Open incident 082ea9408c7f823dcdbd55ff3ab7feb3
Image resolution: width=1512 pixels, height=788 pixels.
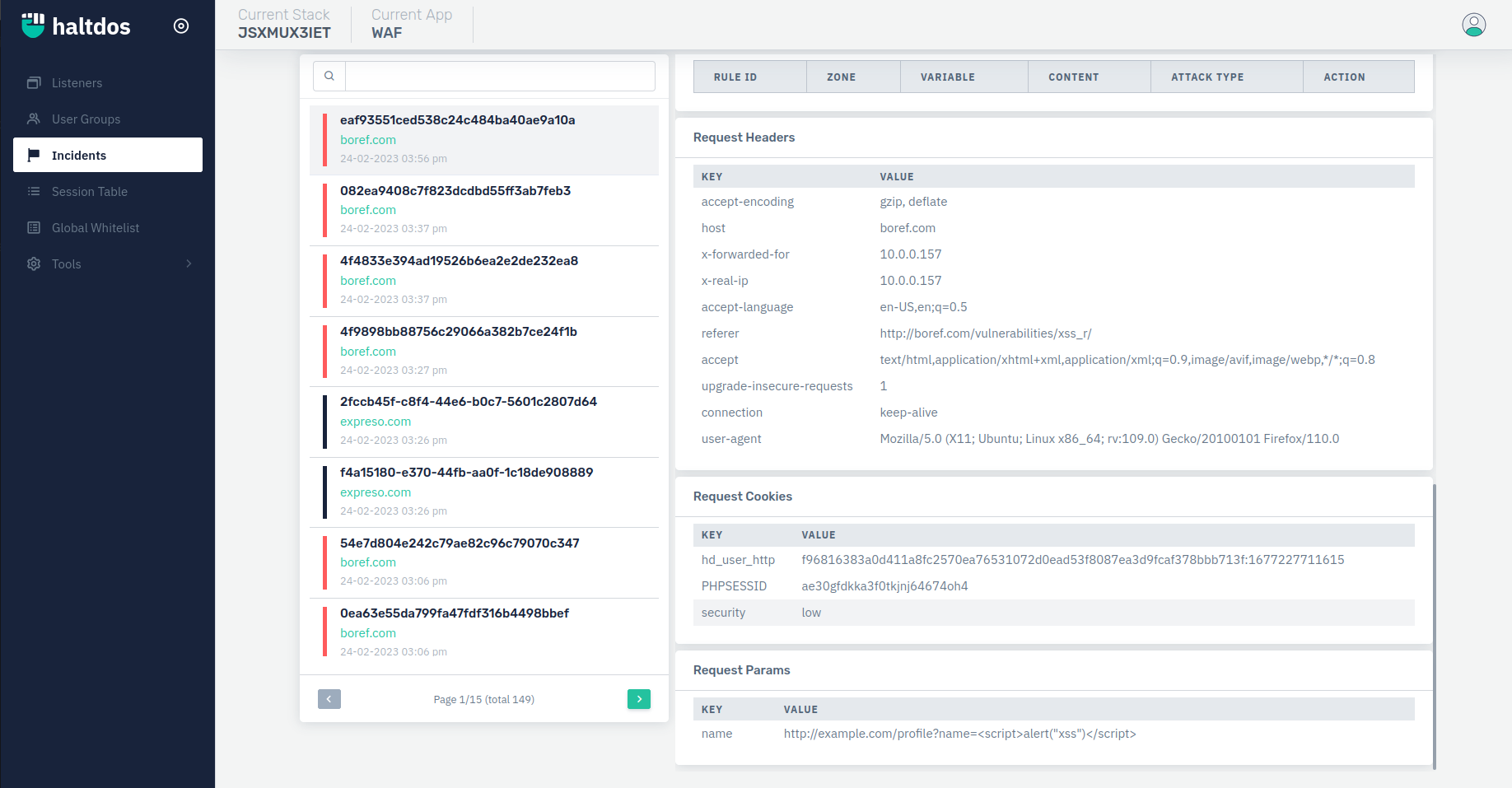pos(484,210)
